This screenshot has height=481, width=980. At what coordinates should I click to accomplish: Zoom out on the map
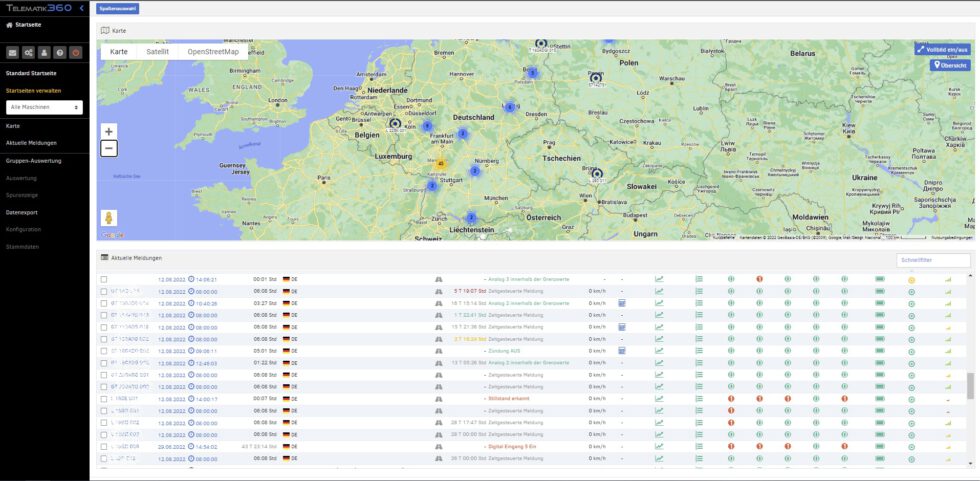[109, 148]
